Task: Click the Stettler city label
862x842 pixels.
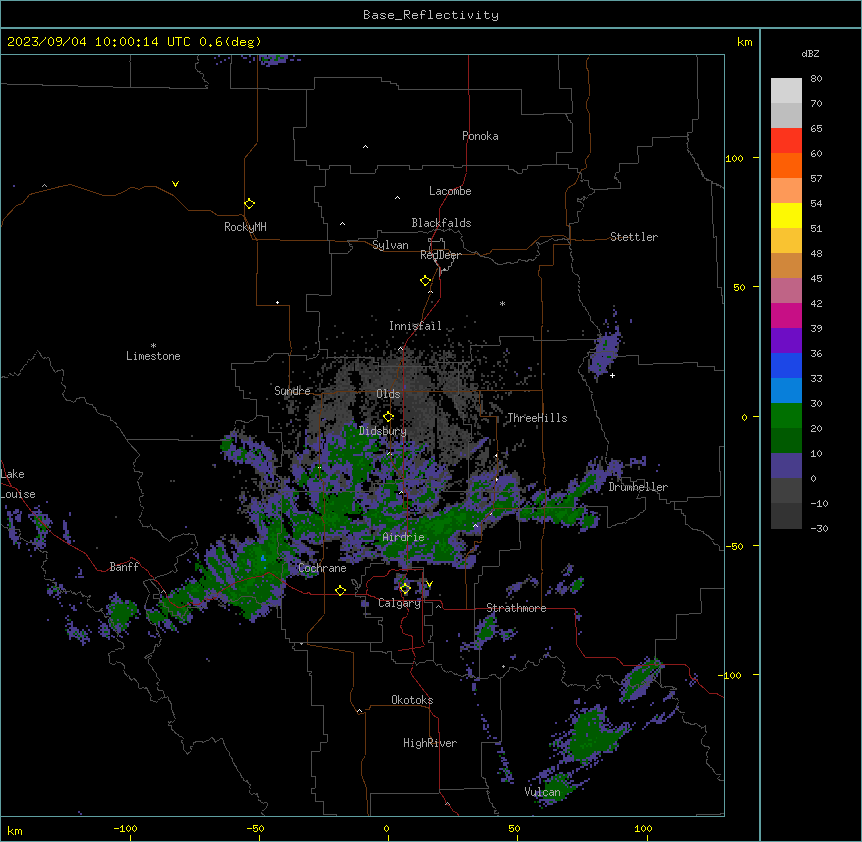Action: (x=633, y=237)
